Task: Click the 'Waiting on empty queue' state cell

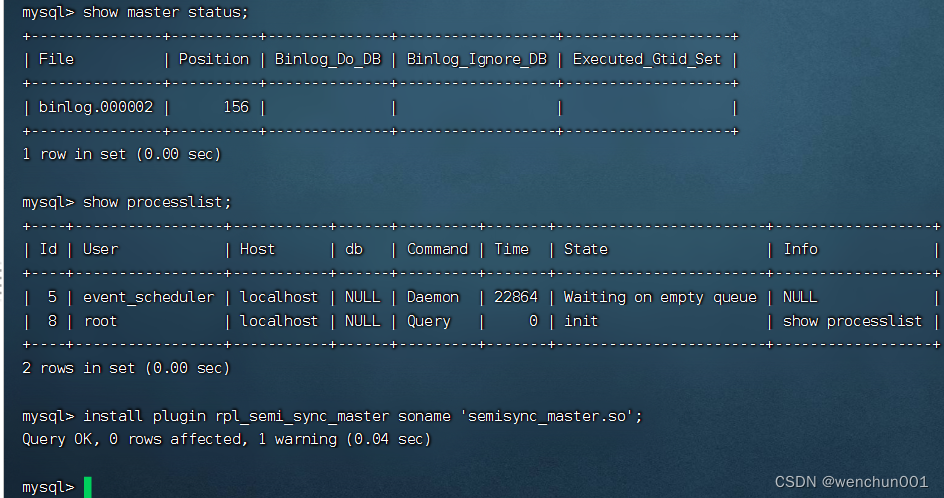Action: coord(660,297)
